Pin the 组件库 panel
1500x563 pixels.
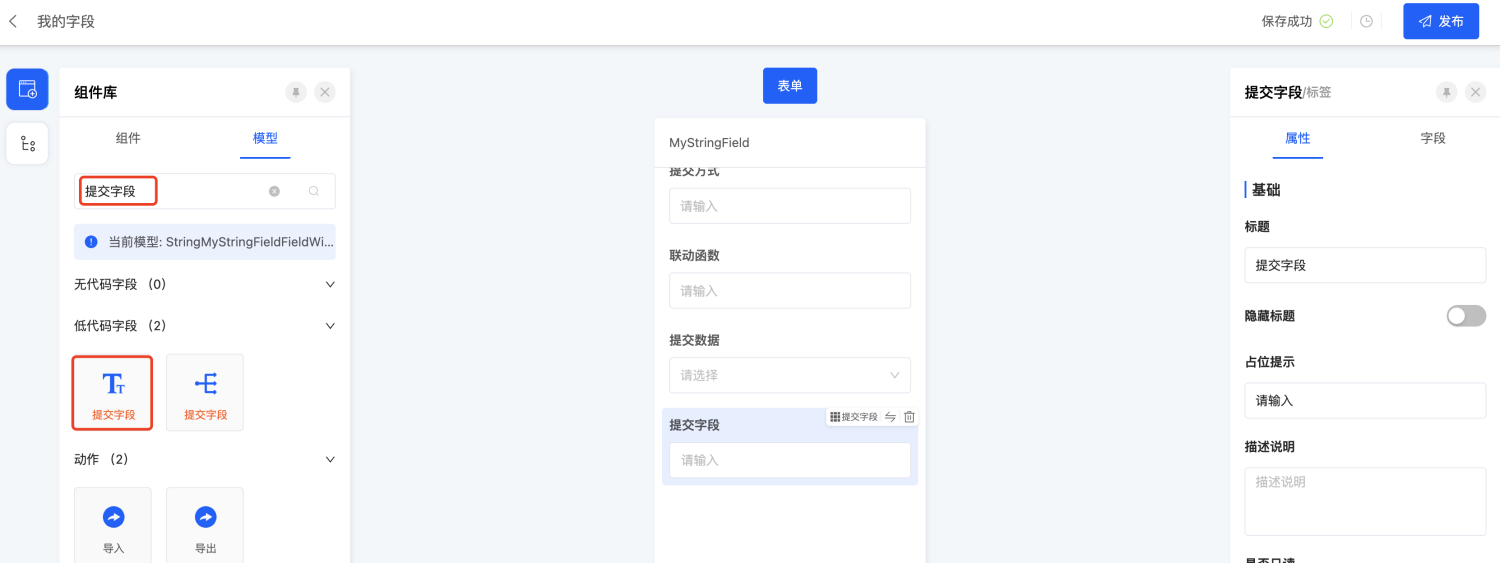point(296,92)
